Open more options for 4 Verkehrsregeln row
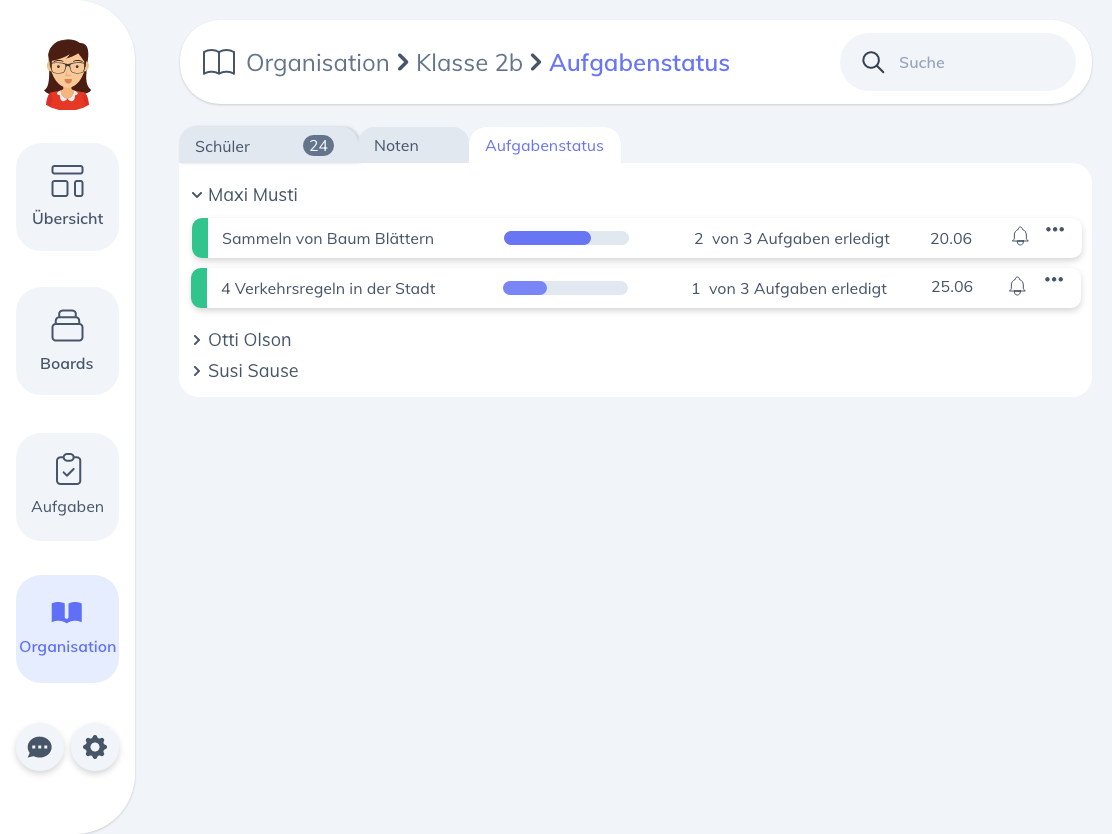The image size is (1112, 834). coord(1054,279)
